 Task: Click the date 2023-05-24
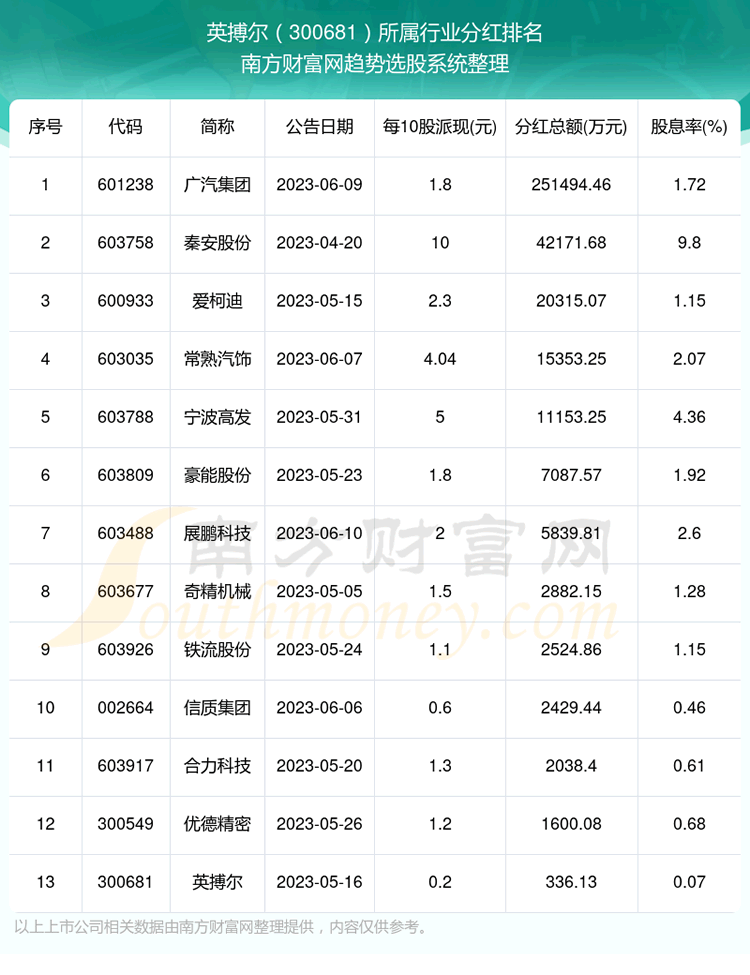320,649
